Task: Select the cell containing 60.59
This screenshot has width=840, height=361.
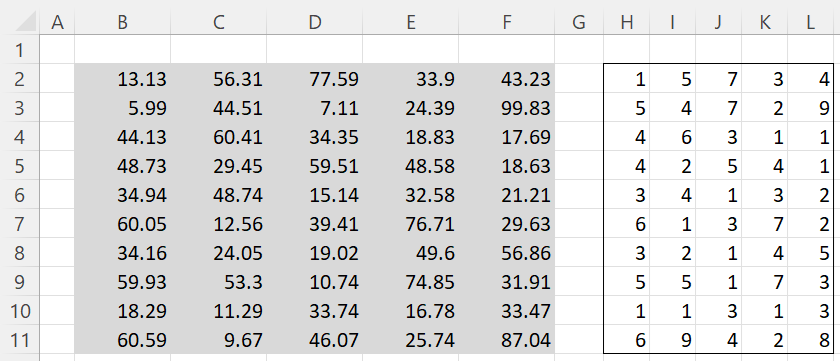Action: 123,339
